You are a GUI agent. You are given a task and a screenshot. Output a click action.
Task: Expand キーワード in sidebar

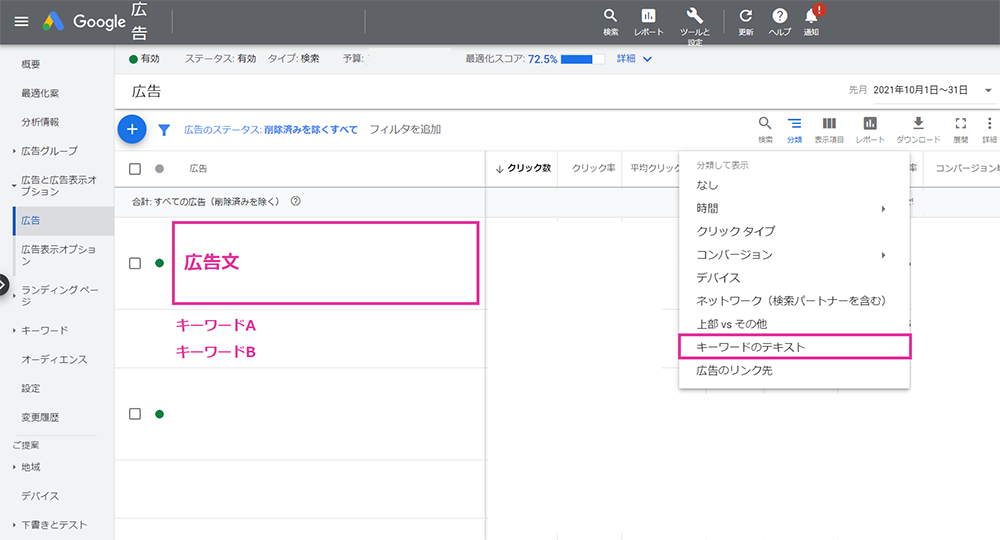[14, 330]
